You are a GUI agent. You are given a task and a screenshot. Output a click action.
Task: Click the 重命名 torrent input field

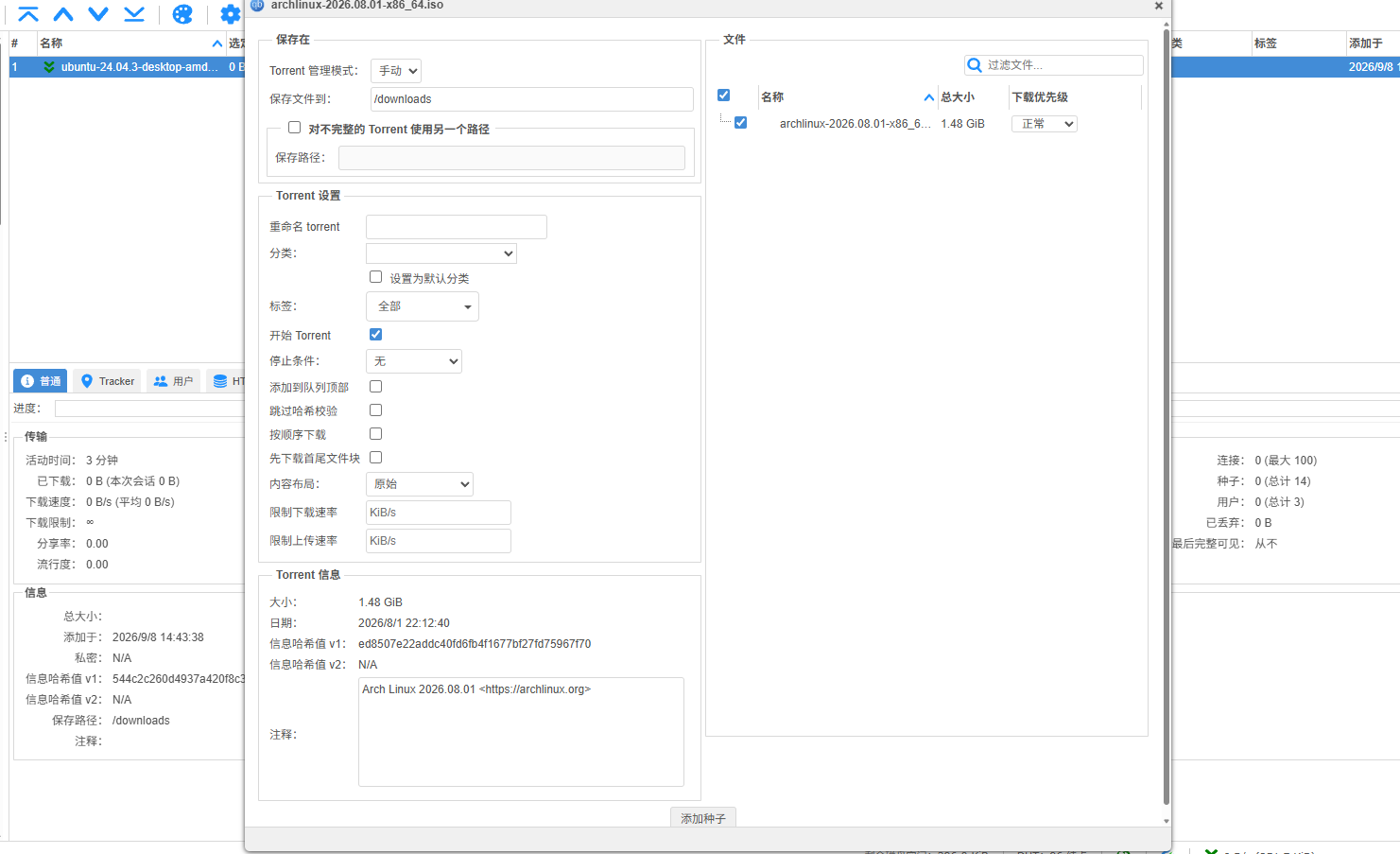[x=457, y=227]
